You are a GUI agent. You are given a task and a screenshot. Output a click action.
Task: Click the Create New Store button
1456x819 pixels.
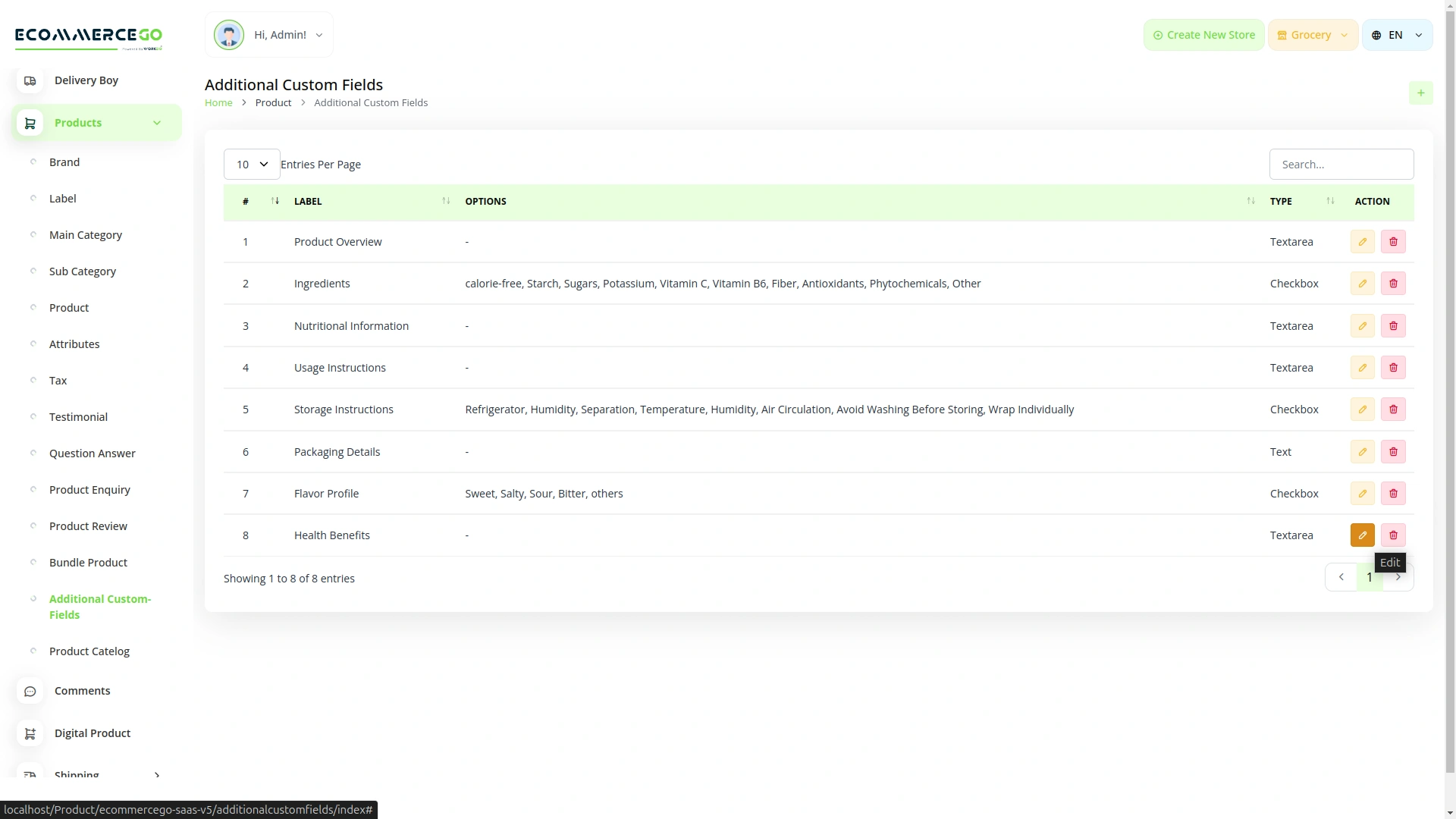[1203, 34]
